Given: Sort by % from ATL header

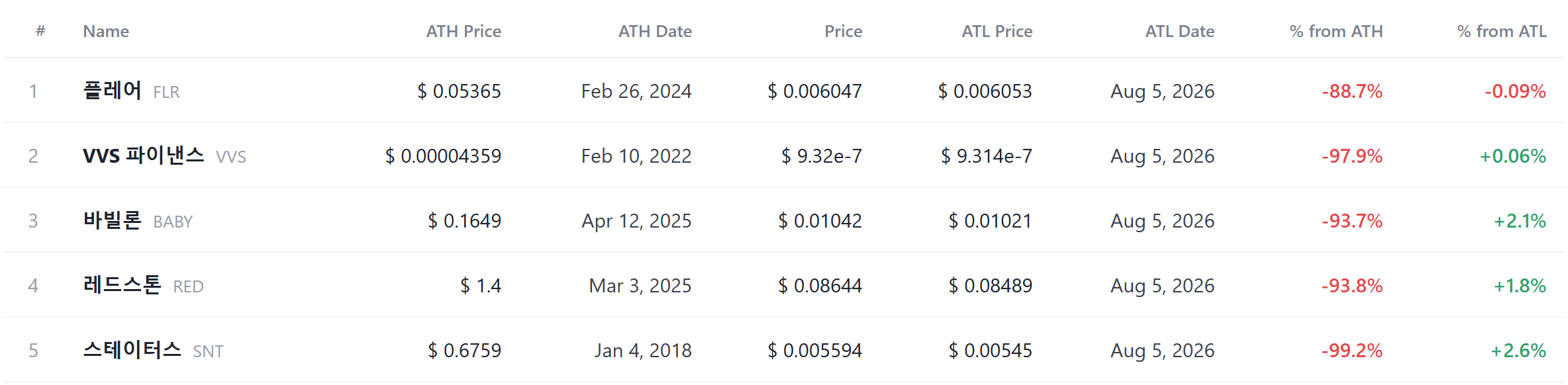Looking at the screenshot, I should click(1502, 31).
